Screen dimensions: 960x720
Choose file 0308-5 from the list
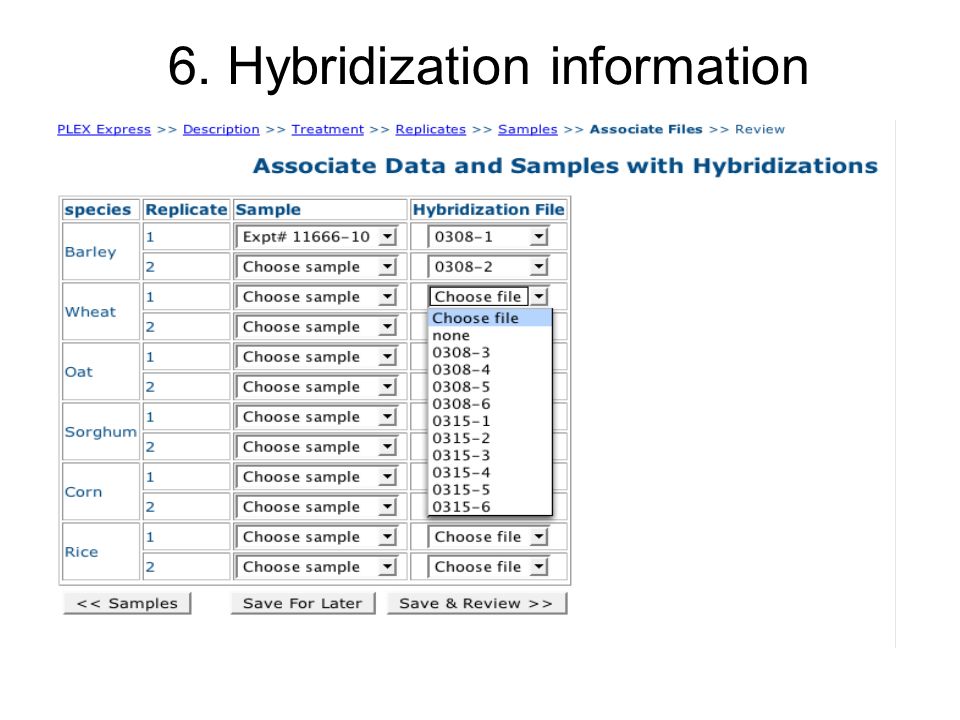(490, 386)
